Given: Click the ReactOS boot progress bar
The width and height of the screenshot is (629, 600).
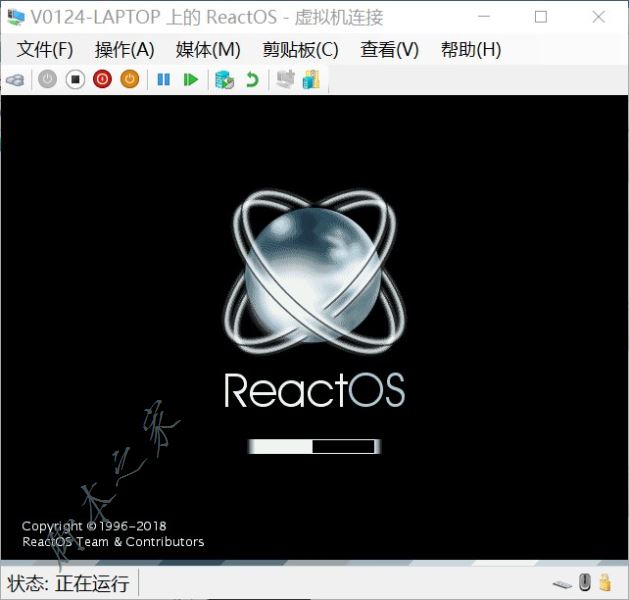Looking at the screenshot, I should coord(314,446).
